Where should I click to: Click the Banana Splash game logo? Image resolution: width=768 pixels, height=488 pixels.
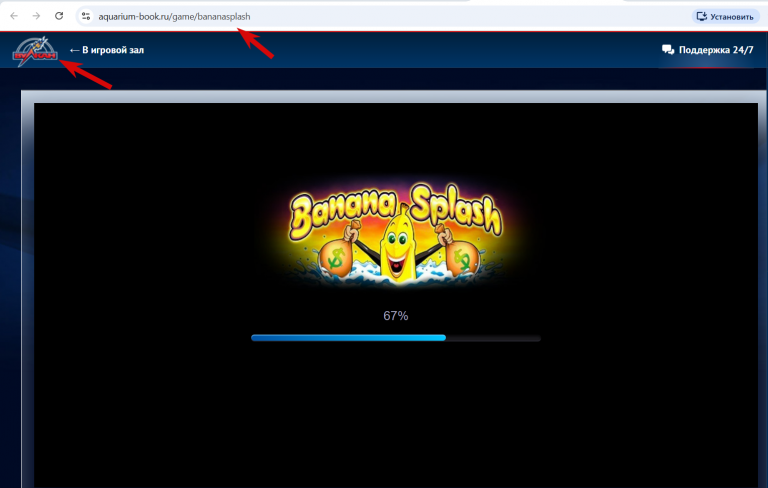tap(396, 234)
